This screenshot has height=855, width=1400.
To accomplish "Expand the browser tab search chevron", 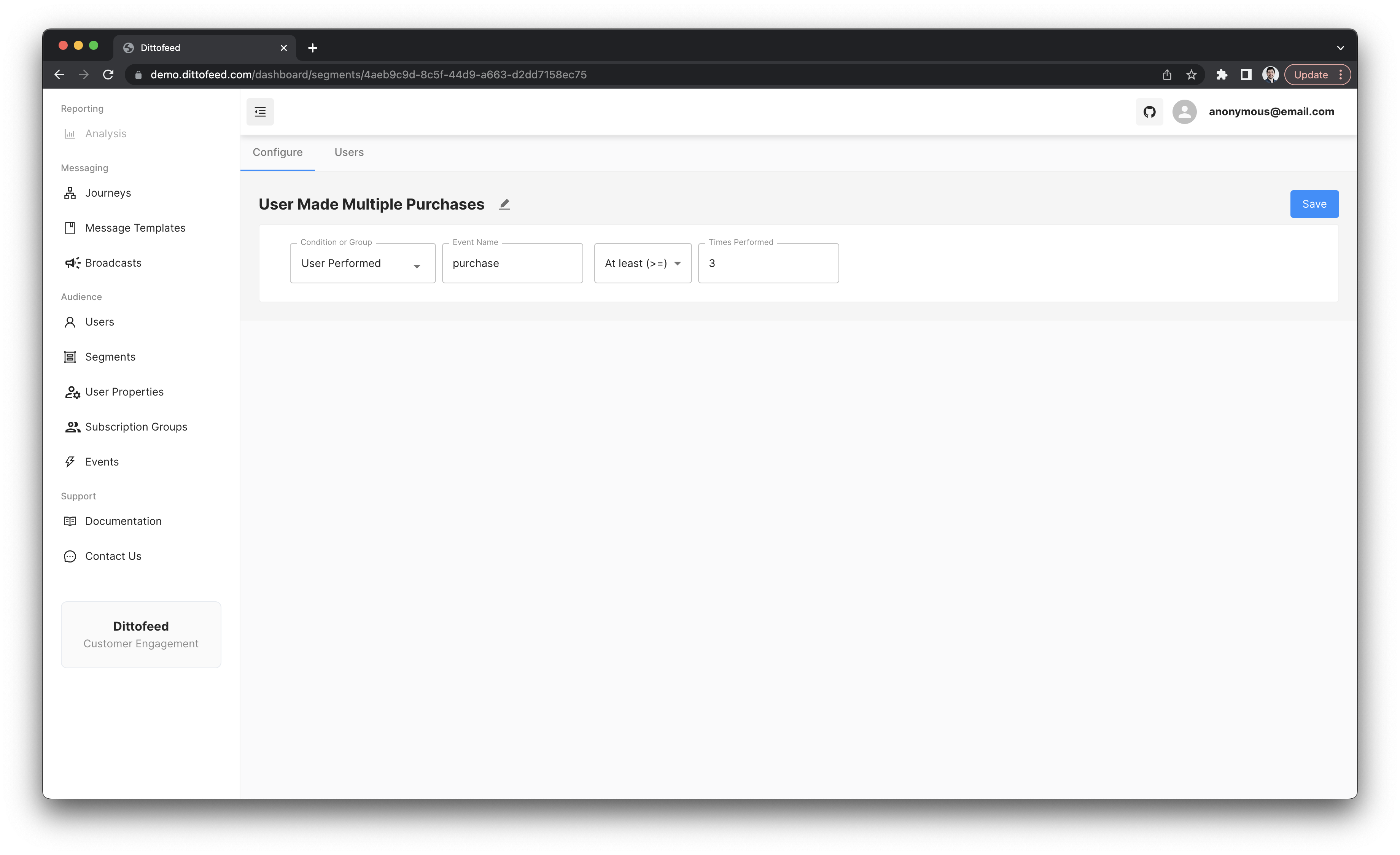I will tap(1340, 48).
